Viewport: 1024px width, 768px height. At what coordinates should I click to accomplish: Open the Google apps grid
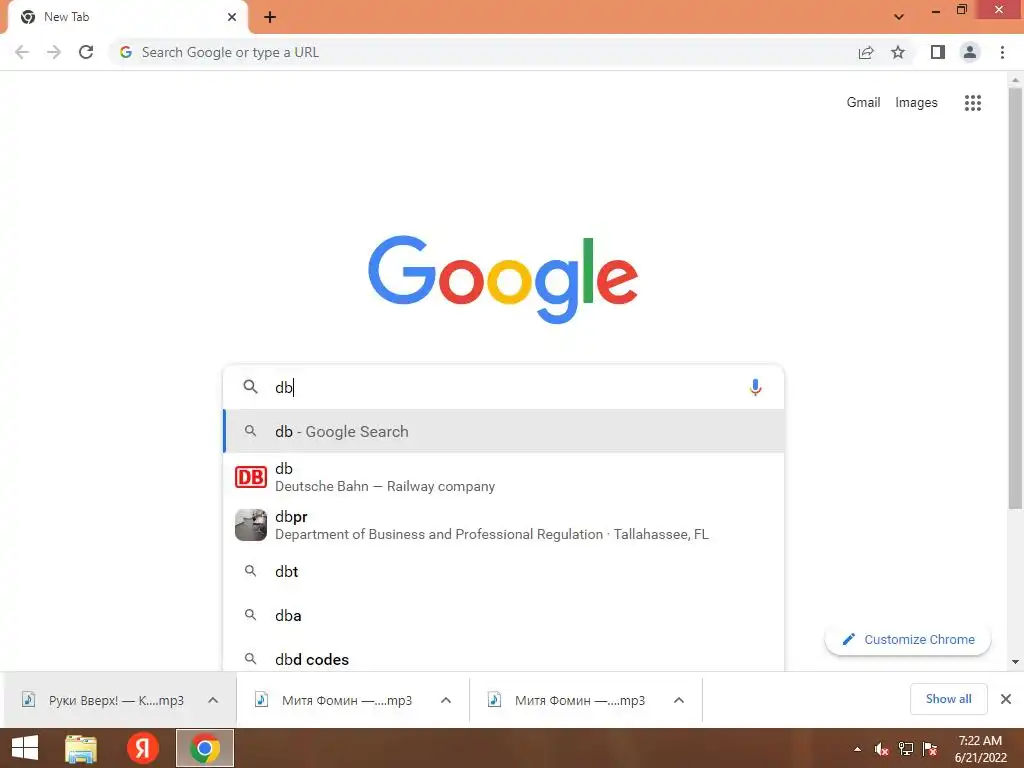972,103
